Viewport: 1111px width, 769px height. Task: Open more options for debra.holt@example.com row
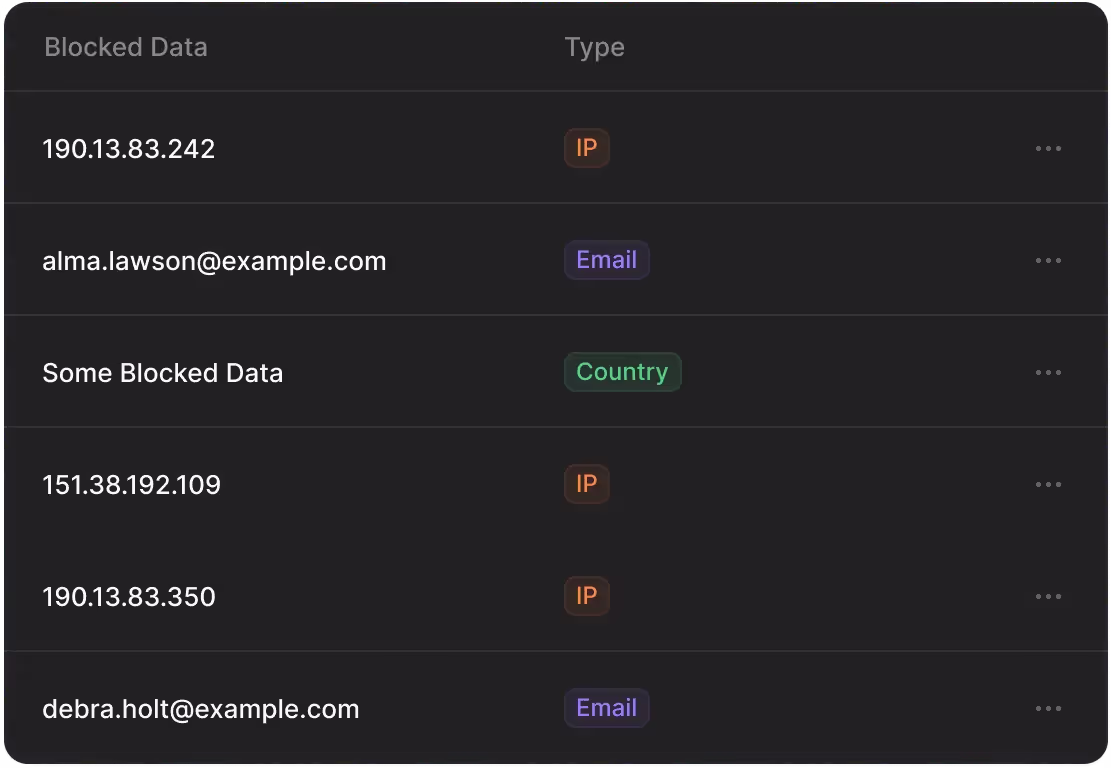tap(1048, 709)
